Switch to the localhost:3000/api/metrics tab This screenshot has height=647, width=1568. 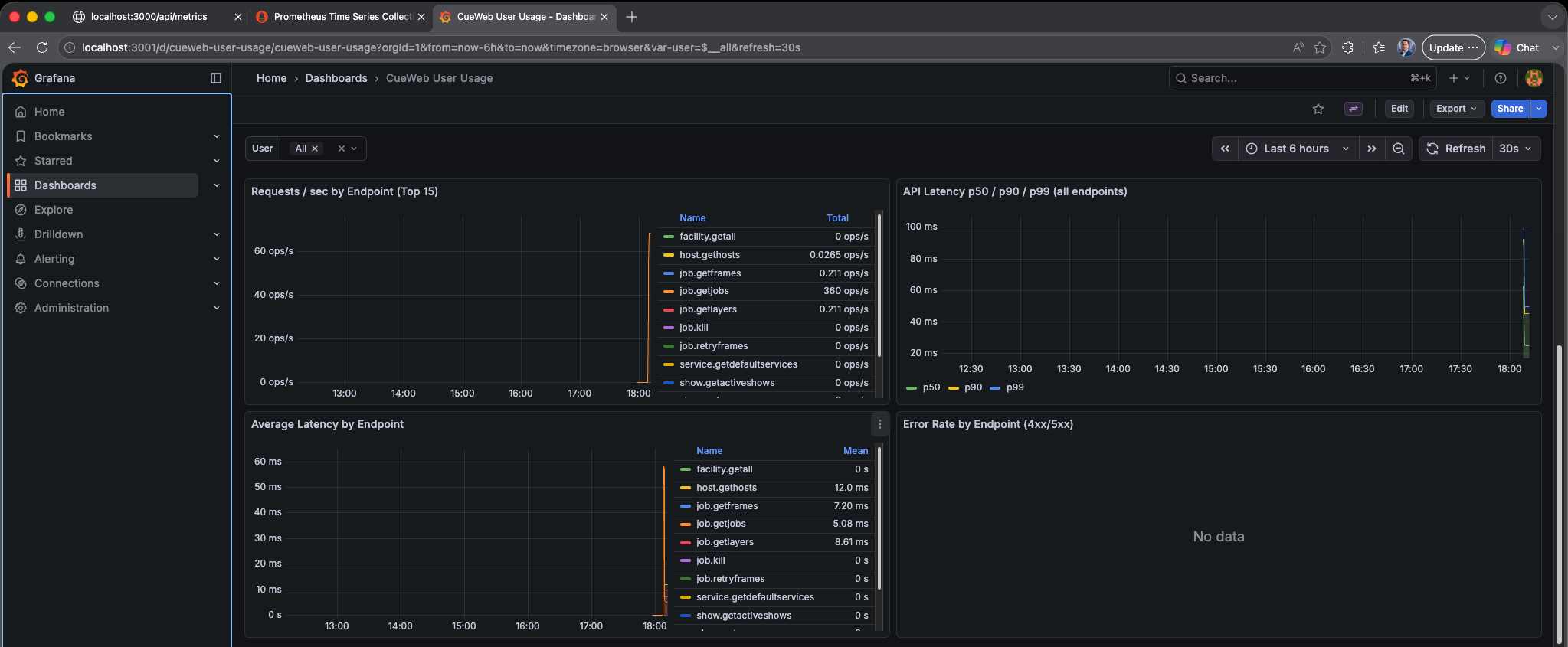pos(149,17)
